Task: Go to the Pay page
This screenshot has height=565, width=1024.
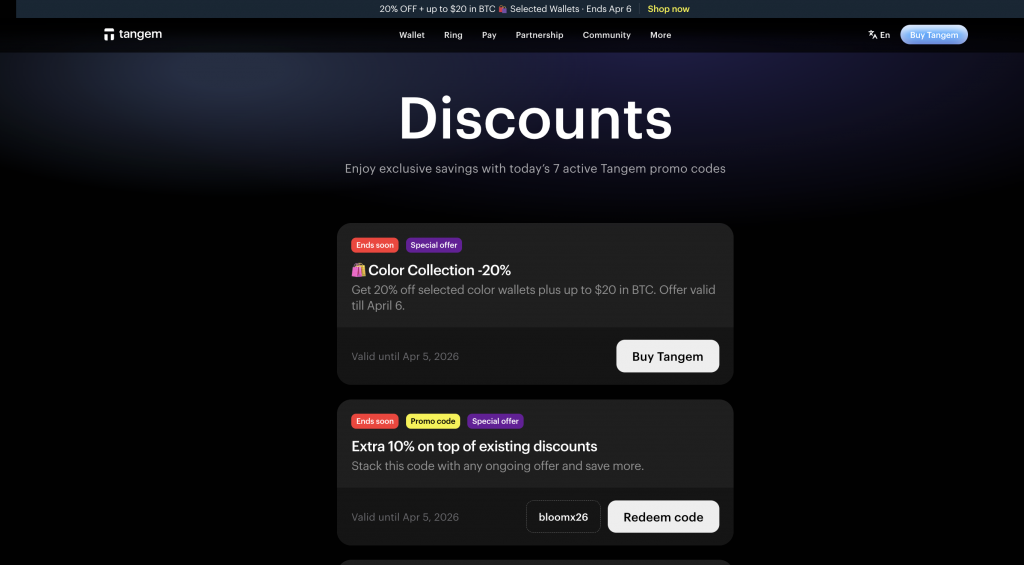Action: [x=489, y=35]
